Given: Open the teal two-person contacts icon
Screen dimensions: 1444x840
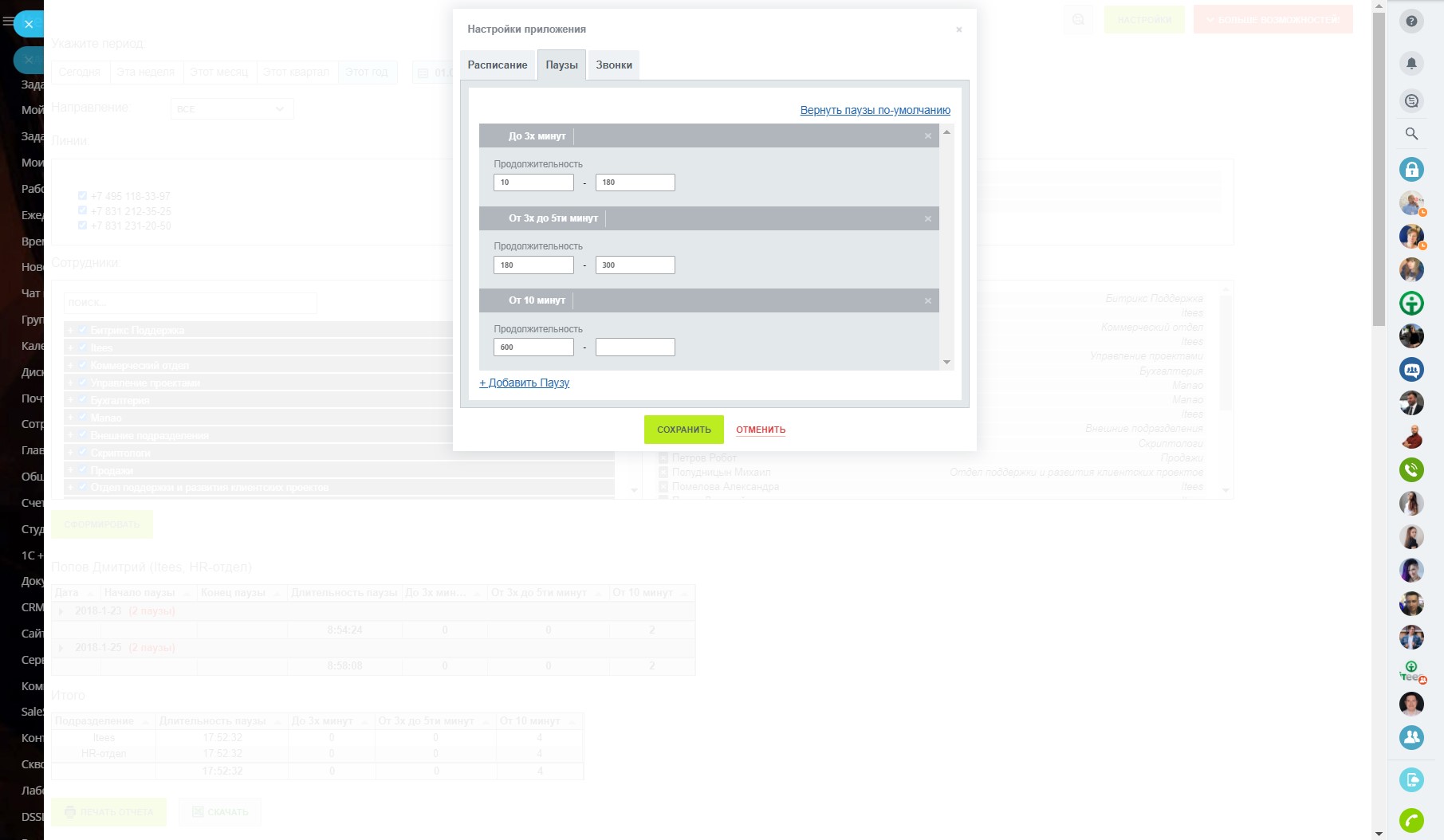Looking at the screenshot, I should [x=1411, y=737].
